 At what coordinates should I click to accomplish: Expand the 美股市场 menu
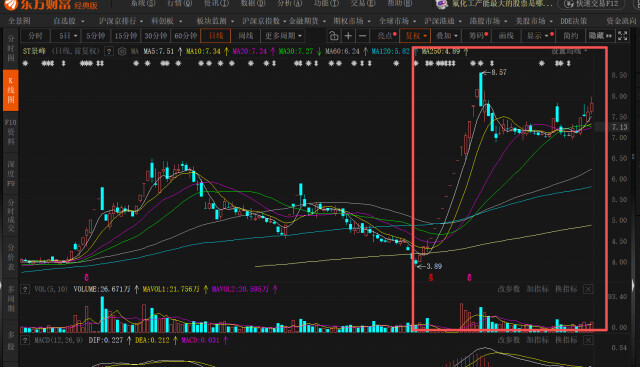pos(534,21)
